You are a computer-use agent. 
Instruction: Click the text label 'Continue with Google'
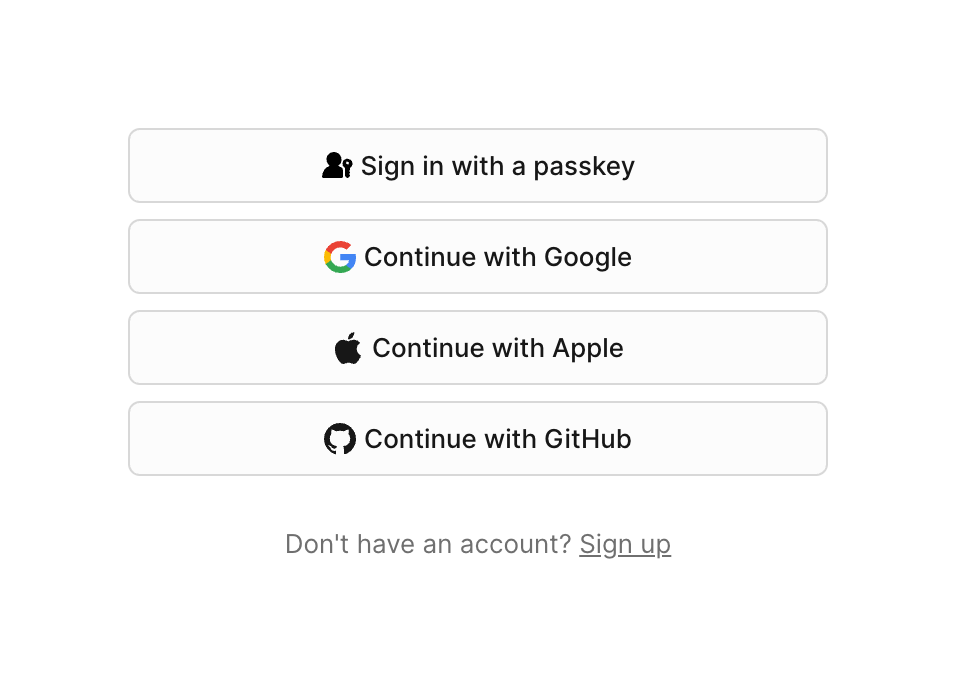tap(498, 257)
